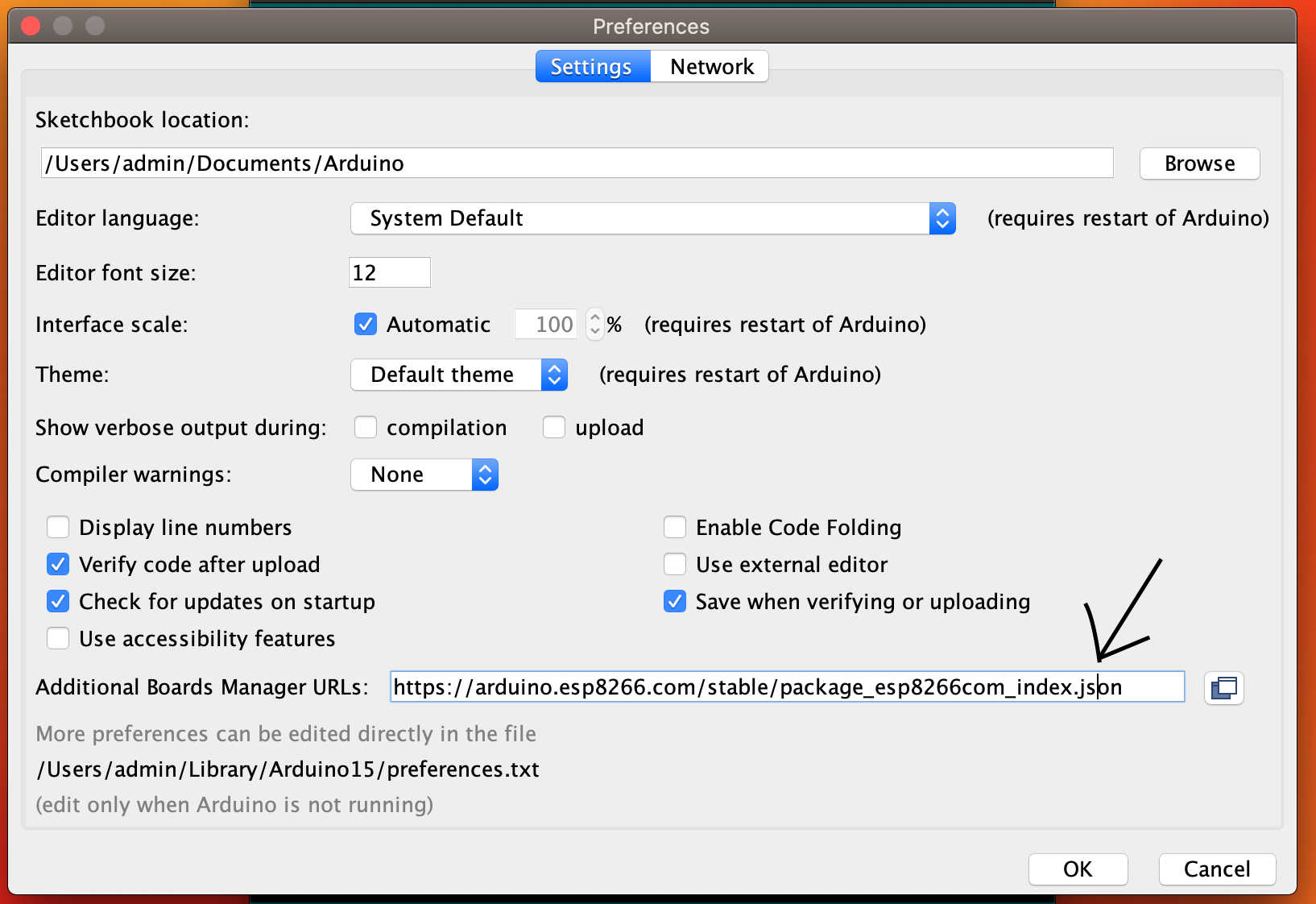Open the Editor language dropdown
This screenshot has width=1316, height=904.
pos(652,218)
